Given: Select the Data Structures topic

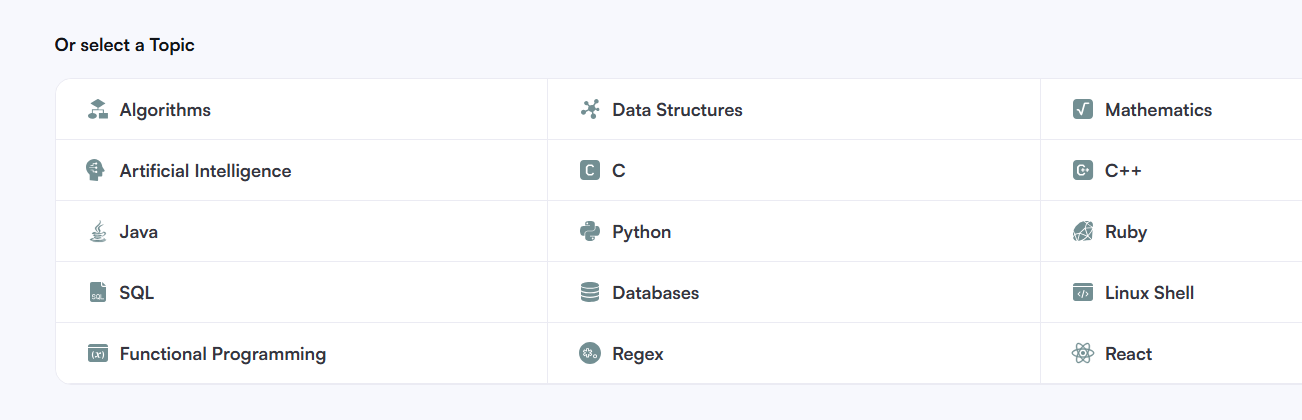Looking at the screenshot, I should click(677, 110).
